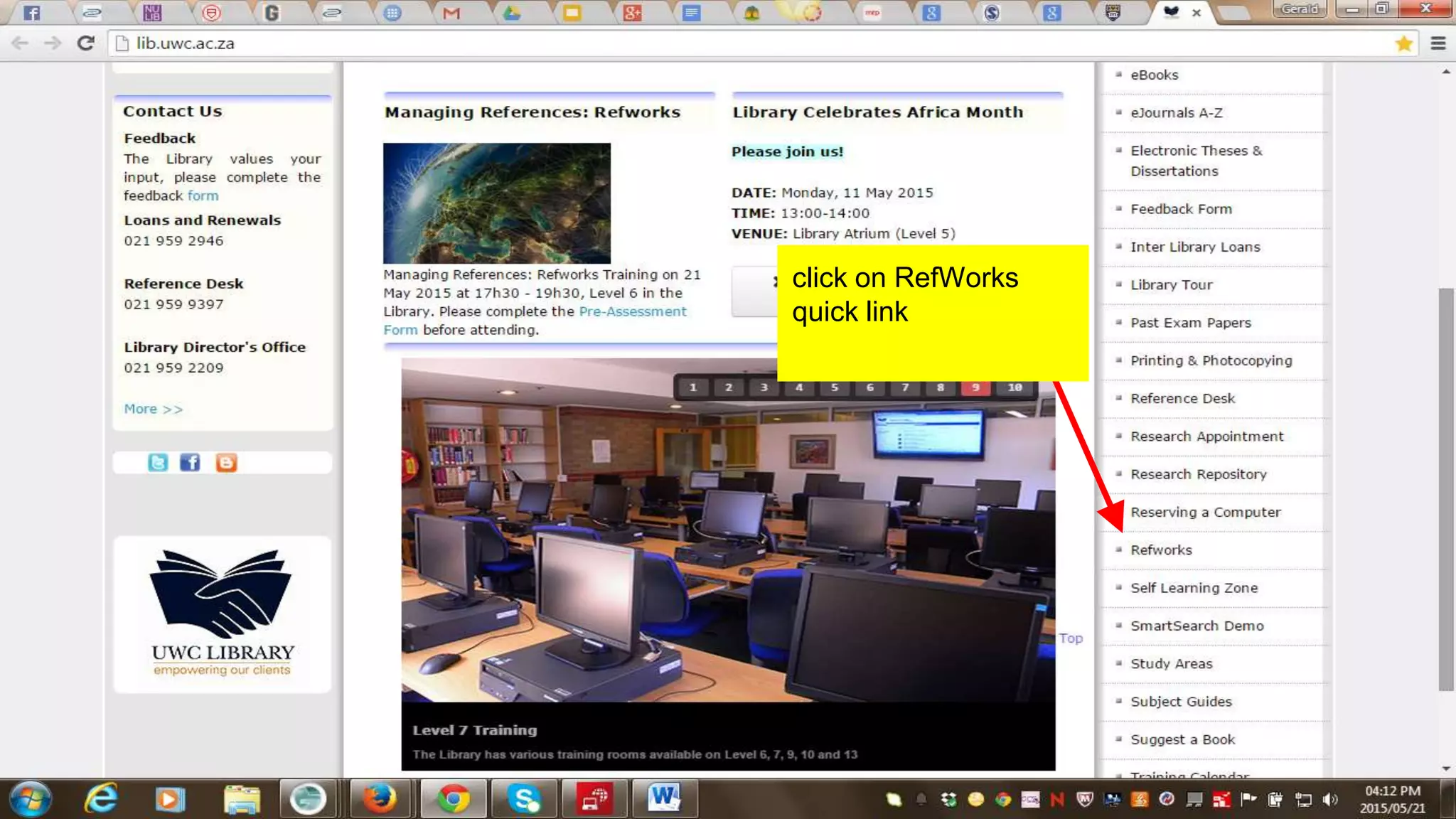Switch to the Facebook browser tab

(32, 13)
